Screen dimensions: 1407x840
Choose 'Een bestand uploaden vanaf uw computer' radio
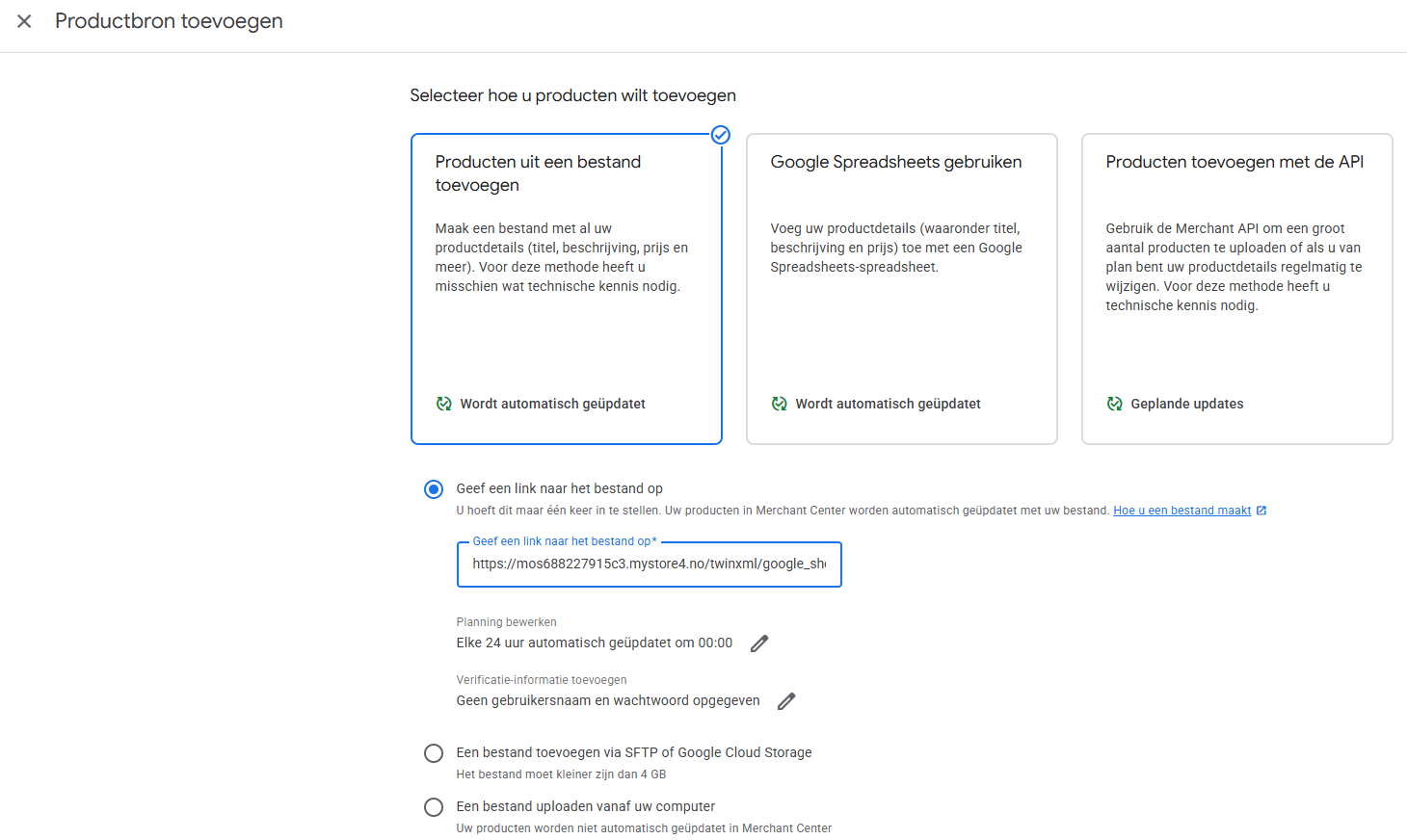pos(434,807)
